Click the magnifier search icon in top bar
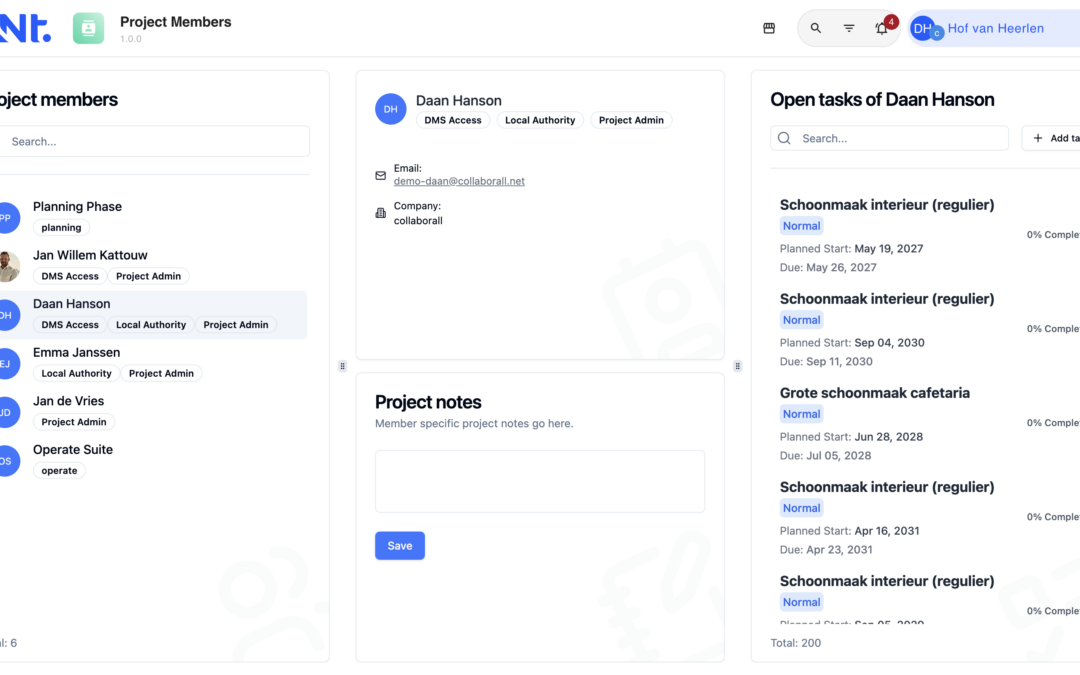The image size is (1080, 675). tap(816, 28)
